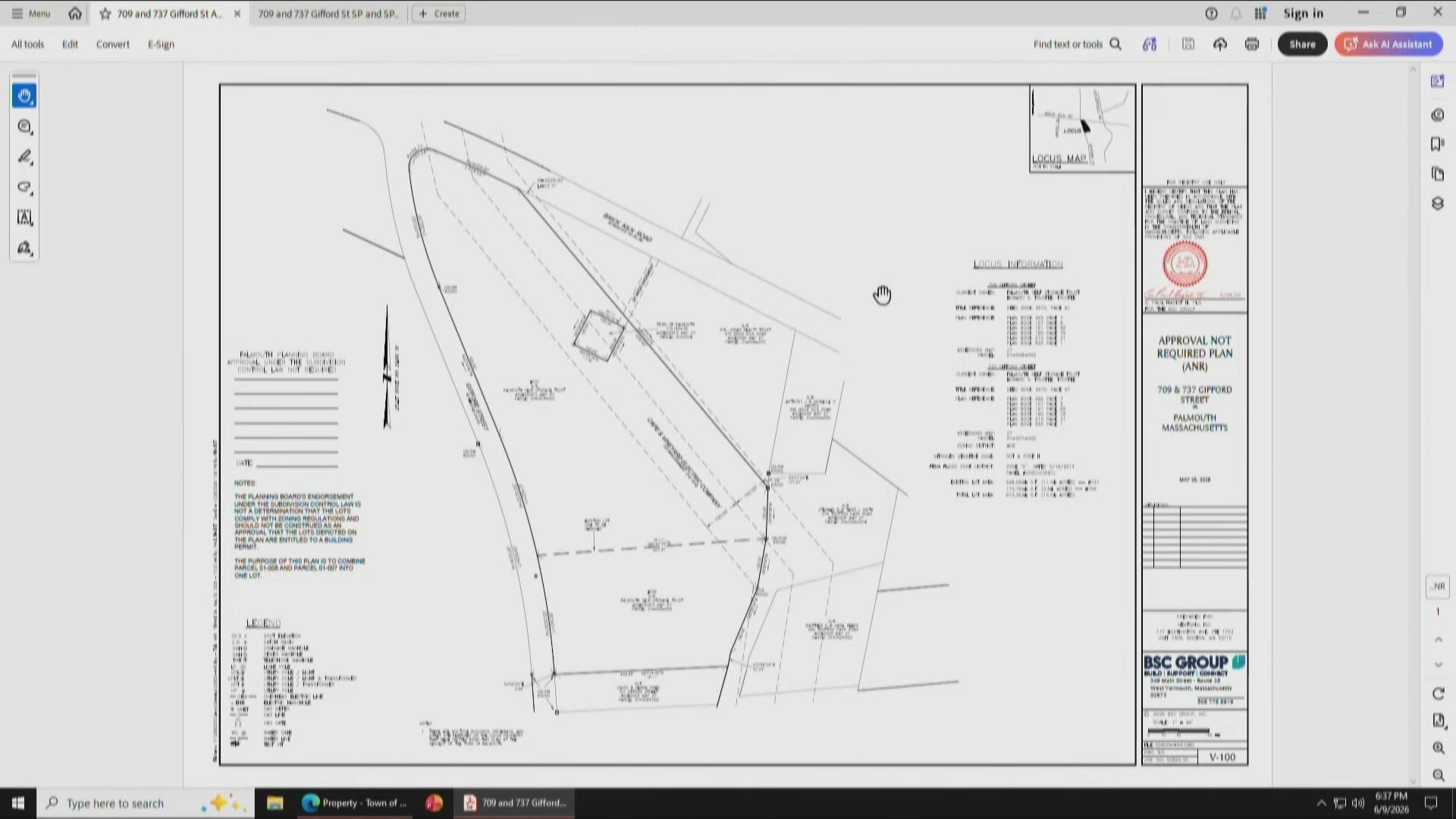Screen dimensions: 1456x819
Task: Open the Convert menu
Action: pyautogui.click(x=112, y=44)
